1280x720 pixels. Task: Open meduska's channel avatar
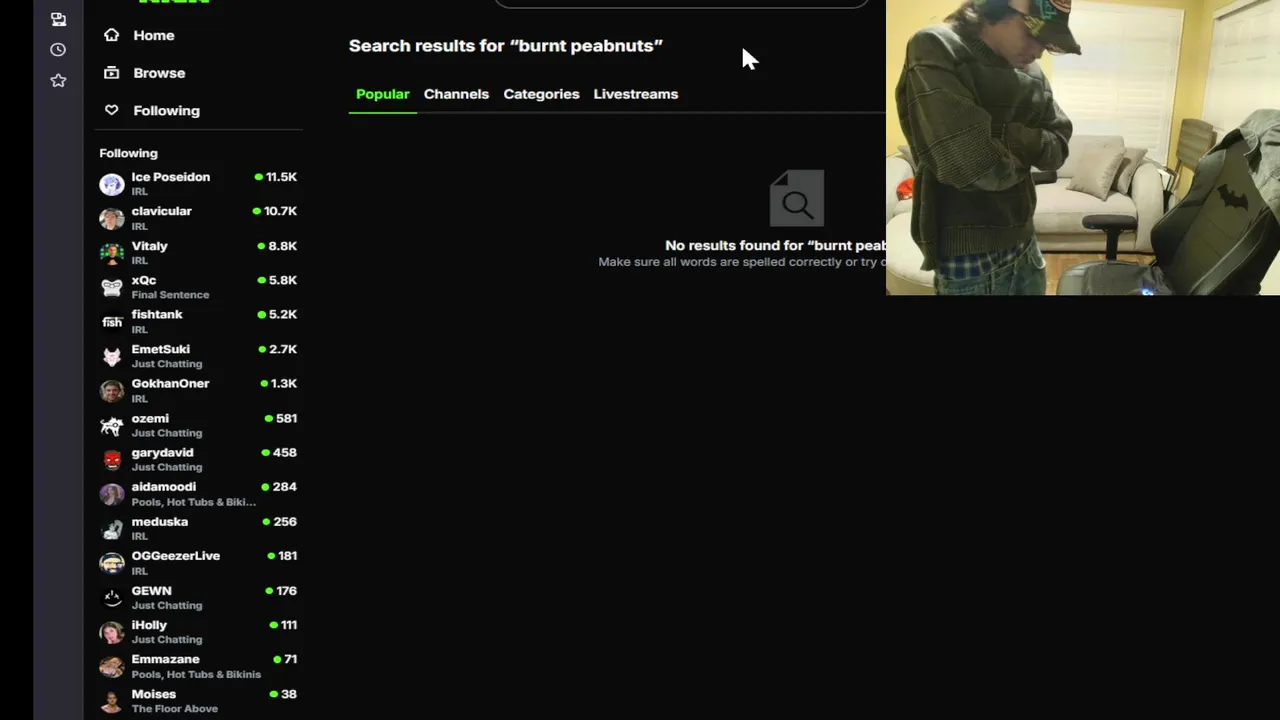(112, 529)
